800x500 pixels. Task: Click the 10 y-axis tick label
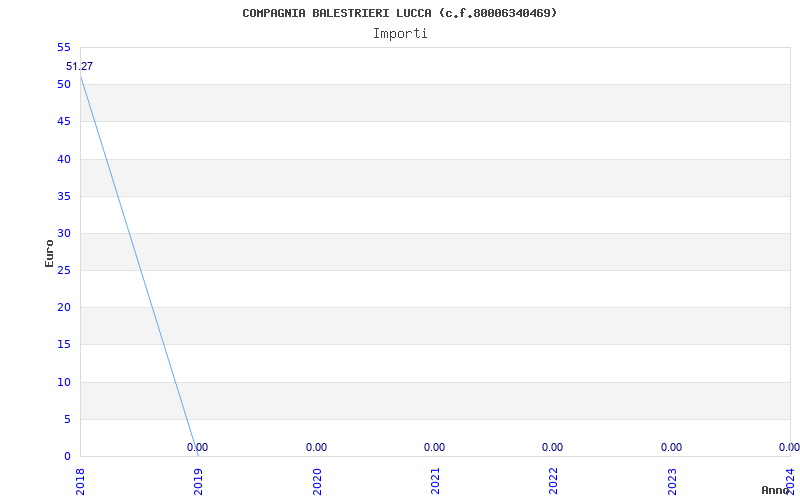pos(64,383)
